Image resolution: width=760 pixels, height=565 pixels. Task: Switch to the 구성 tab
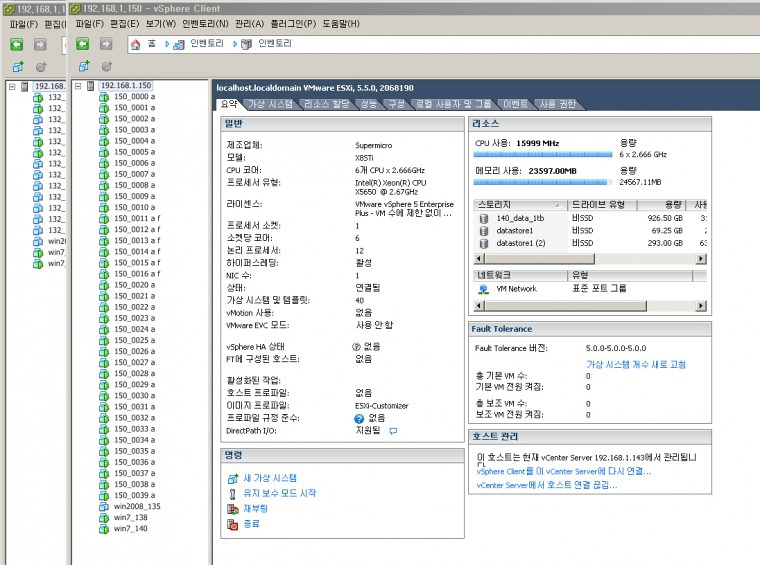tap(396, 104)
